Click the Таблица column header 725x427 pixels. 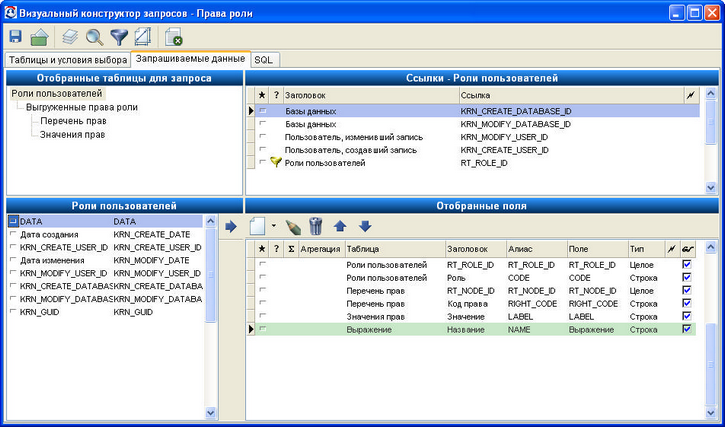(395, 249)
